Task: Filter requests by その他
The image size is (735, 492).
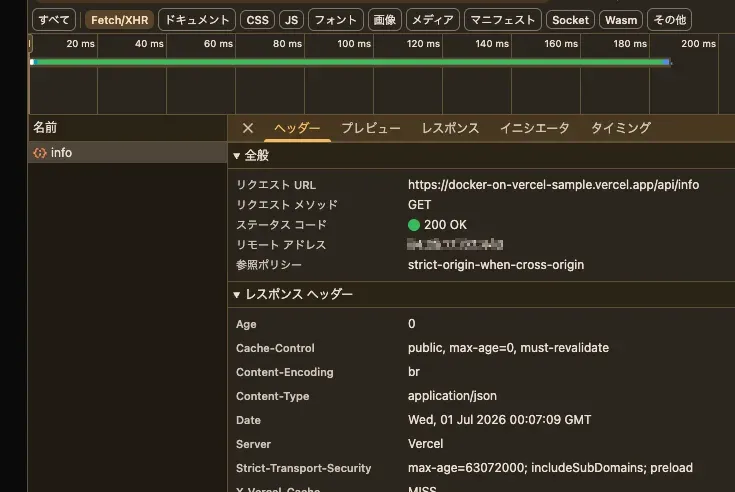Action: pos(669,20)
